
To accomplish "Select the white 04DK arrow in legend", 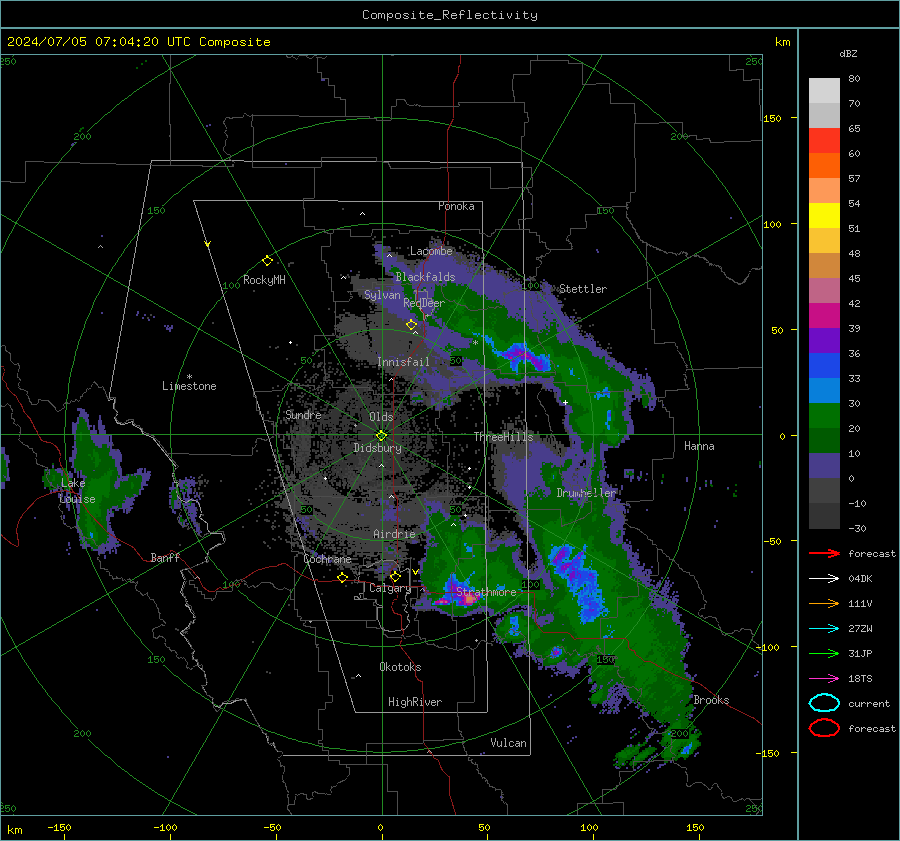I will click(824, 579).
